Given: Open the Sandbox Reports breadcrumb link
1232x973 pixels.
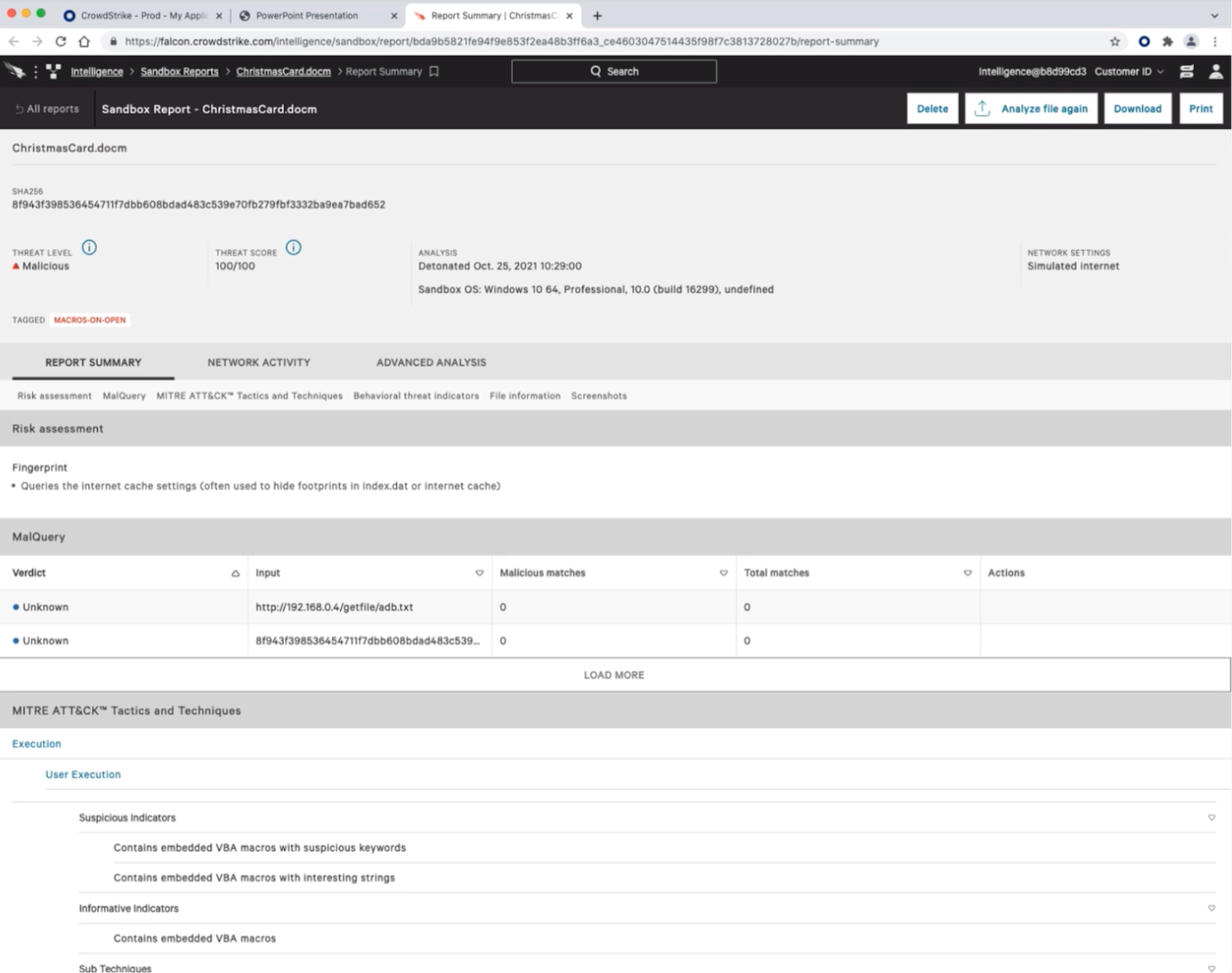Looking at the screenshot, I should coord(179,71).
